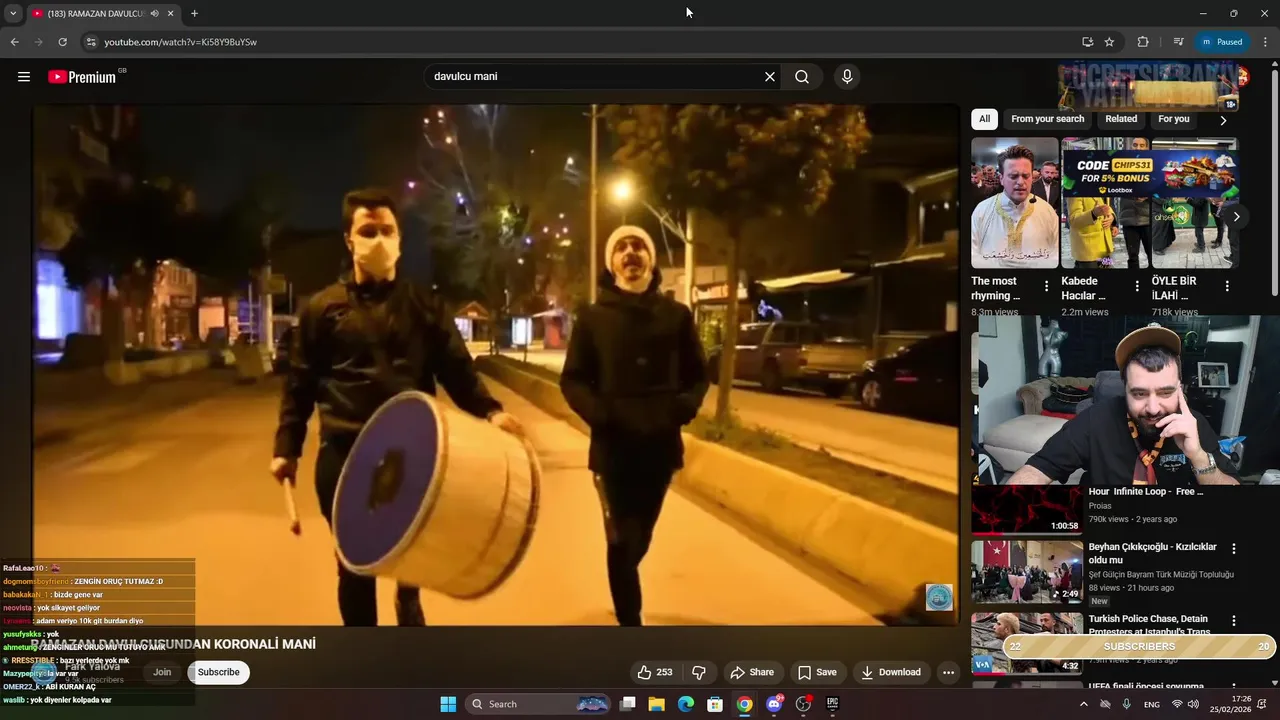Open File Explorer from taskbar
Image resolution: width=1280 pixels, height=720 pixels.
point(657,704)
